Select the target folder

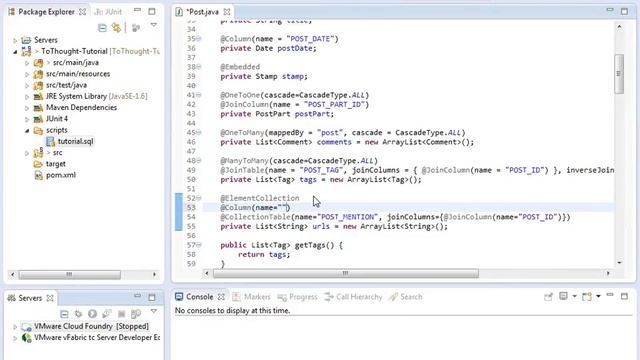pos(56,164)
